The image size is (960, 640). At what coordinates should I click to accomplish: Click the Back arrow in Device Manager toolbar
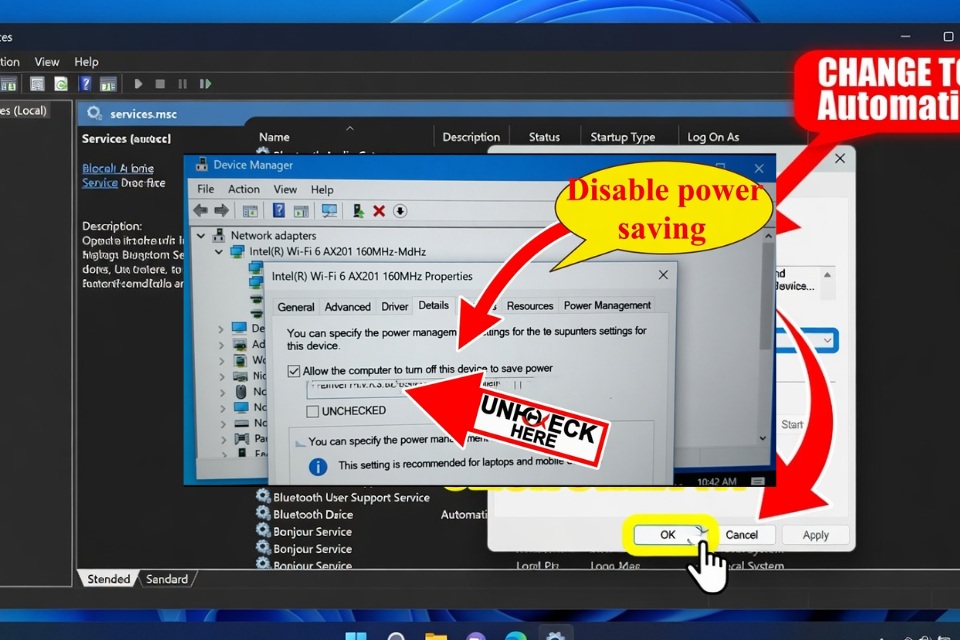[x=201, y=211]
